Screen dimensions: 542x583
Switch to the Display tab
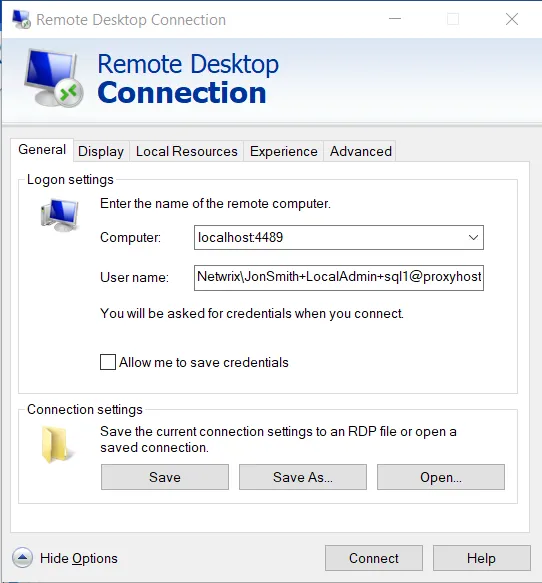[101, 151]
